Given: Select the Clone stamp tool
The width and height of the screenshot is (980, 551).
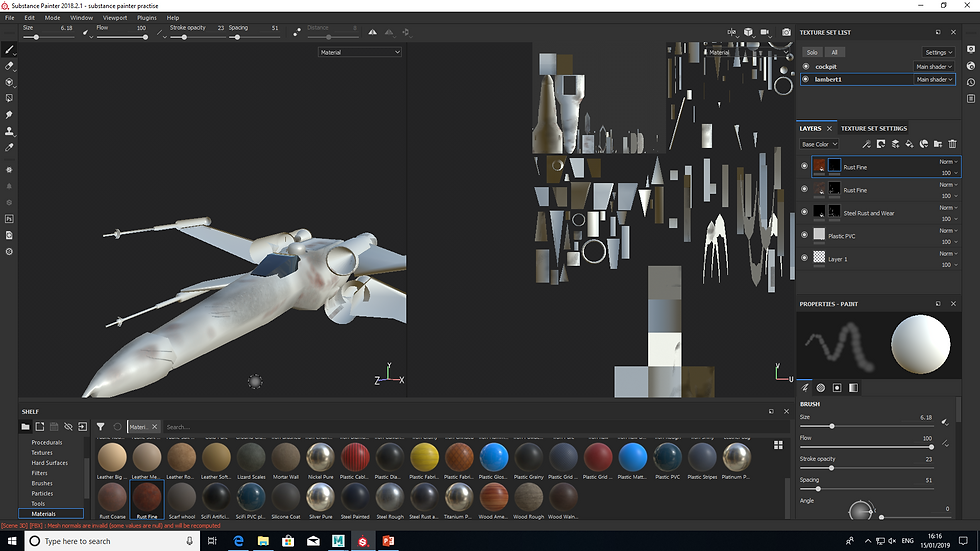Looking at the screenshot, I should [9, 131].
